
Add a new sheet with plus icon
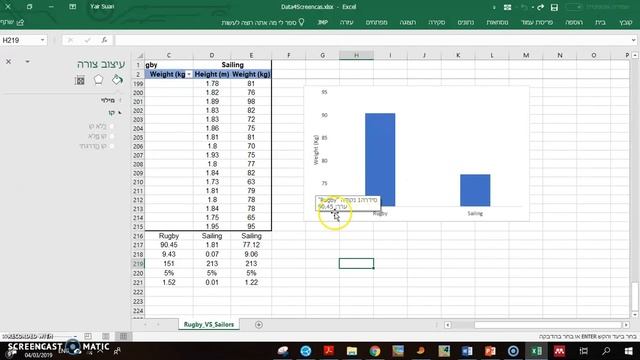[x=258, y=324]
